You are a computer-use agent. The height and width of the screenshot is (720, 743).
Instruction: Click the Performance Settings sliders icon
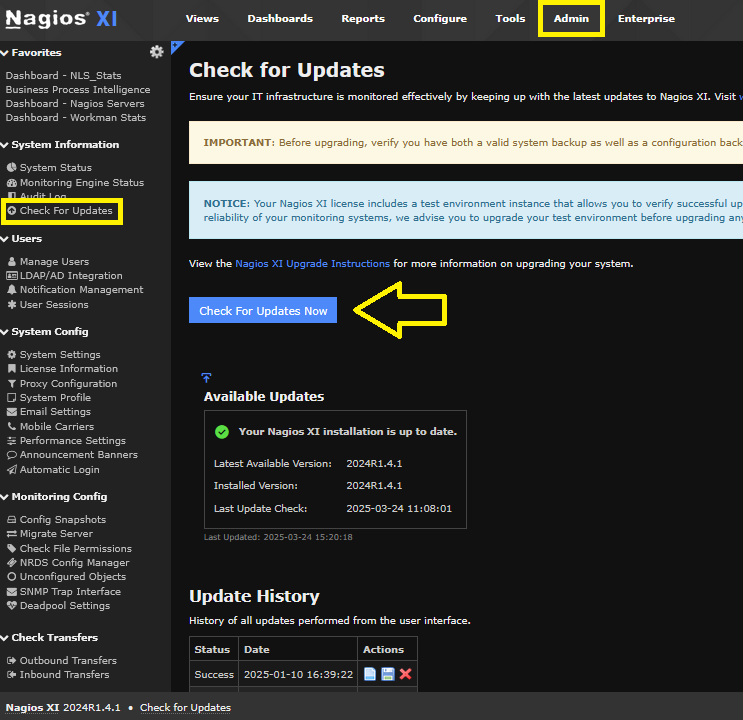click(x=12, y=441)
